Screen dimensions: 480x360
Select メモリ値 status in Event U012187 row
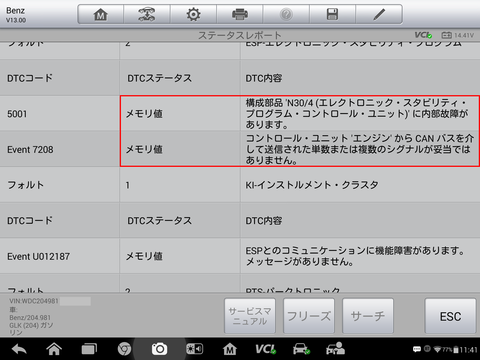point(144,256)
